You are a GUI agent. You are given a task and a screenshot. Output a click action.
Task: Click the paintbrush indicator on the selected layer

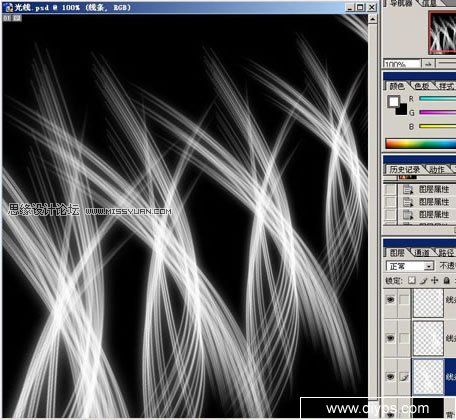tap(404, 377)
